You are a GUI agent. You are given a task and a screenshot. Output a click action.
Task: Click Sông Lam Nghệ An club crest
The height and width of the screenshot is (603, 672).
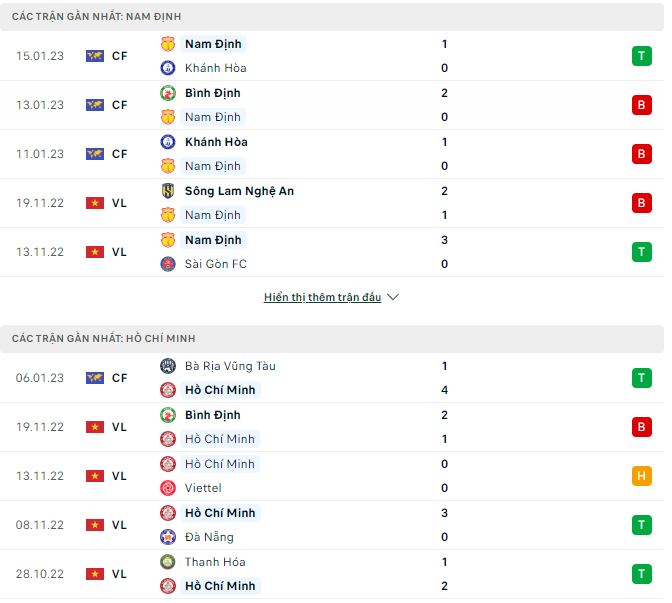(168, 191)
